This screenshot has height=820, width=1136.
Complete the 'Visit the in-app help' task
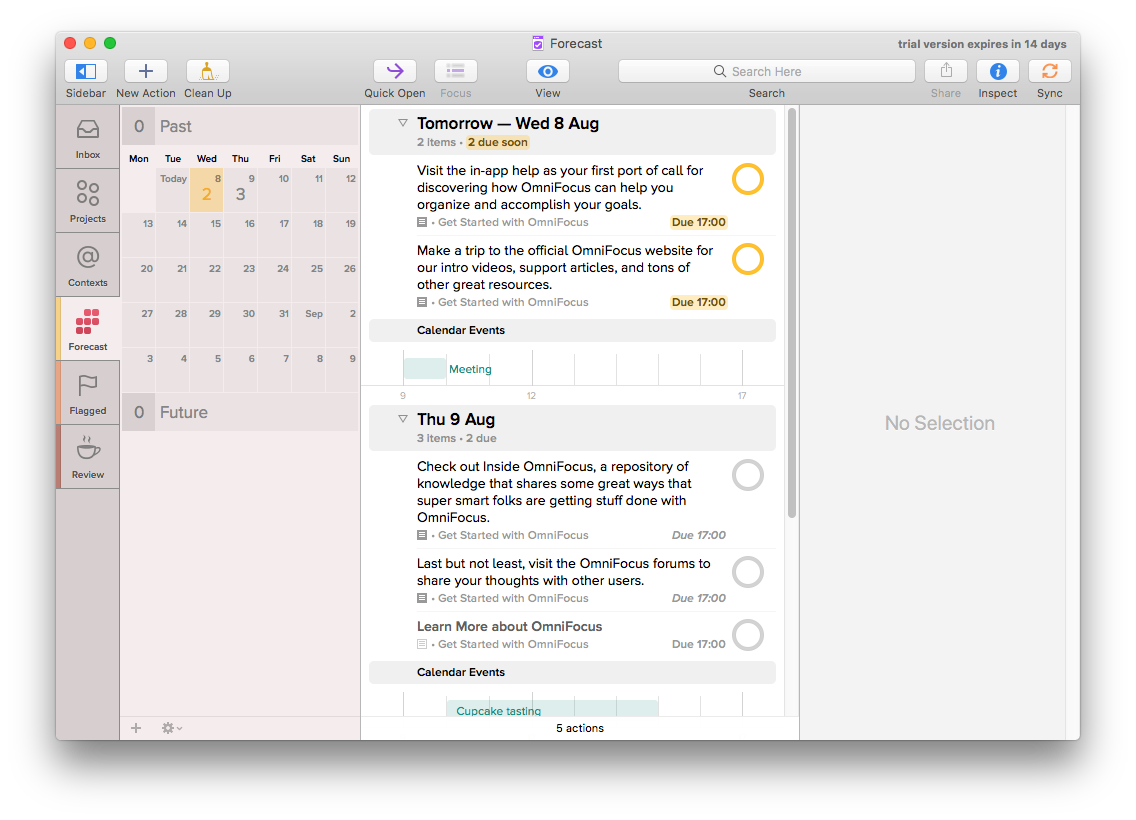tap(748, 180)
